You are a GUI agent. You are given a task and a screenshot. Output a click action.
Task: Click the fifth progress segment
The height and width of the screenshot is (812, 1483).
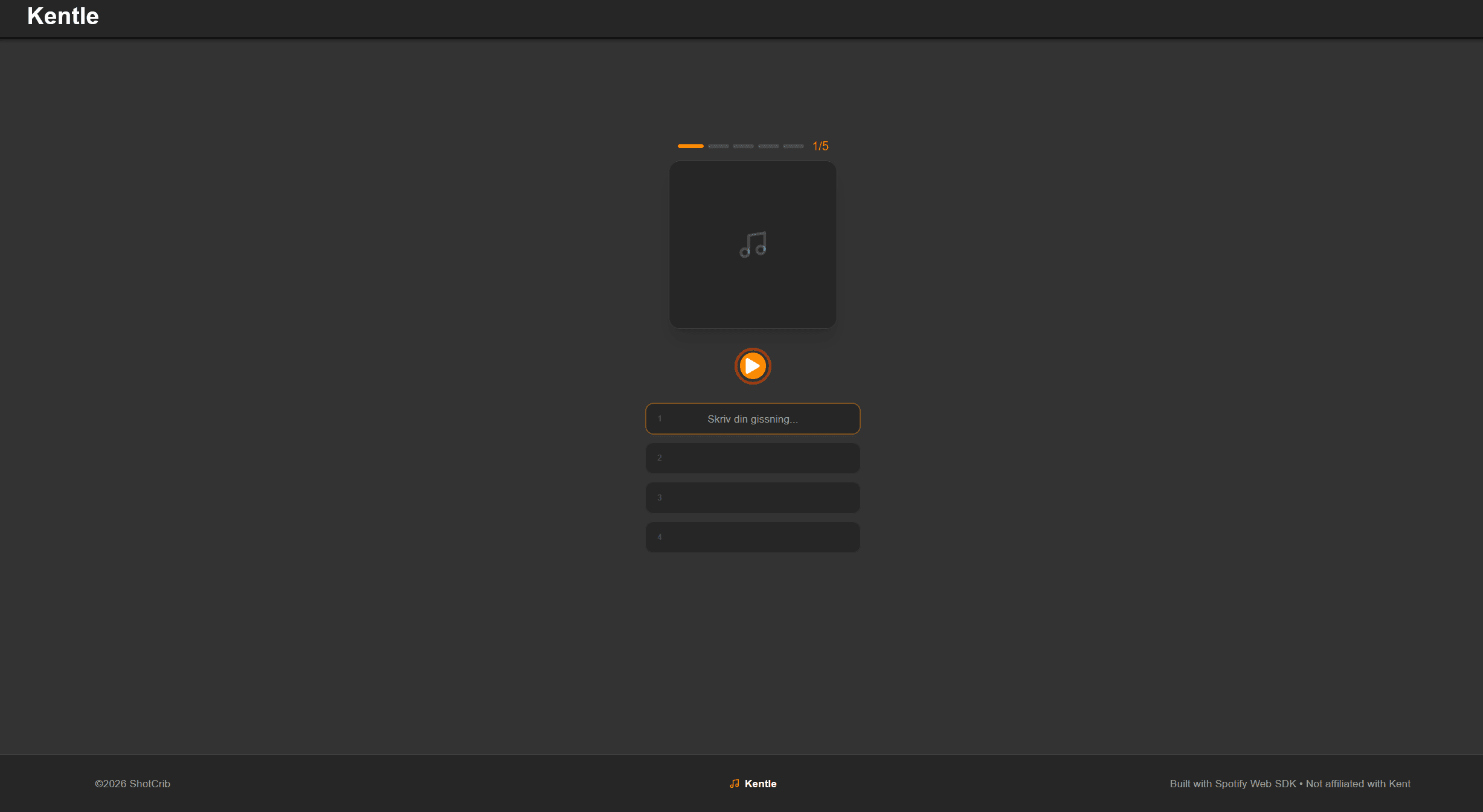(793, 146)
